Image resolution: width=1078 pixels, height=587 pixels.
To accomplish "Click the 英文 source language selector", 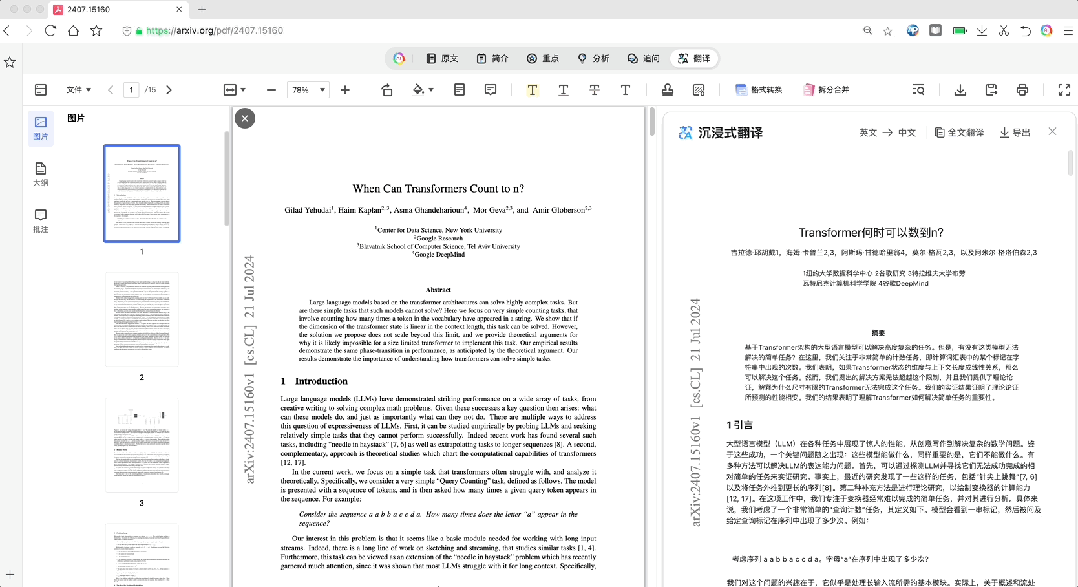I will [868, 133].
